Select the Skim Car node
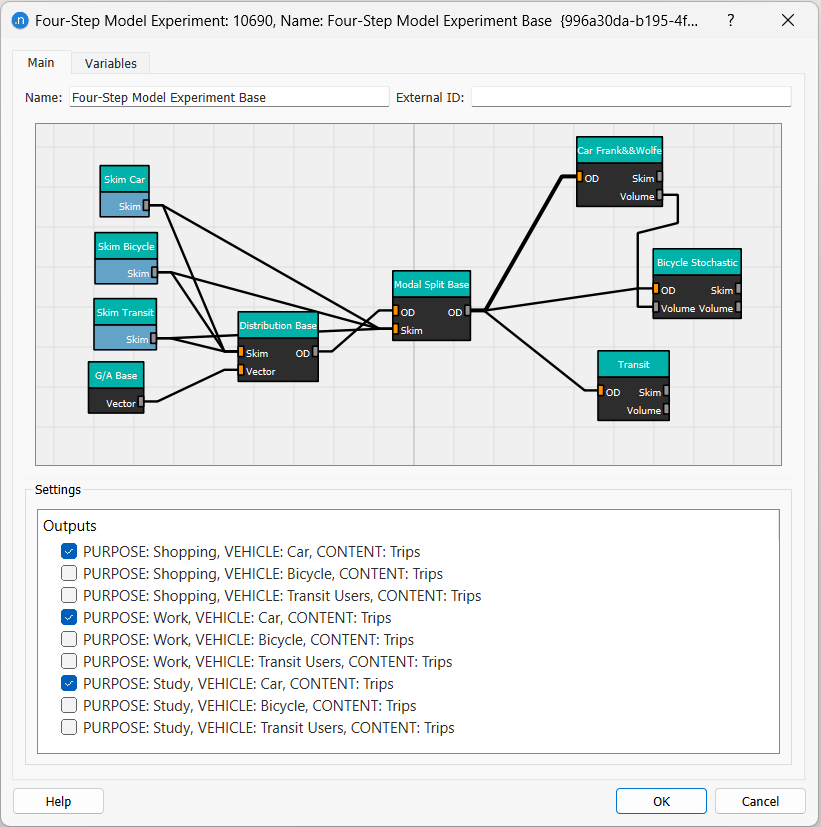Screen dimensions: 821x827 (124, 179)
